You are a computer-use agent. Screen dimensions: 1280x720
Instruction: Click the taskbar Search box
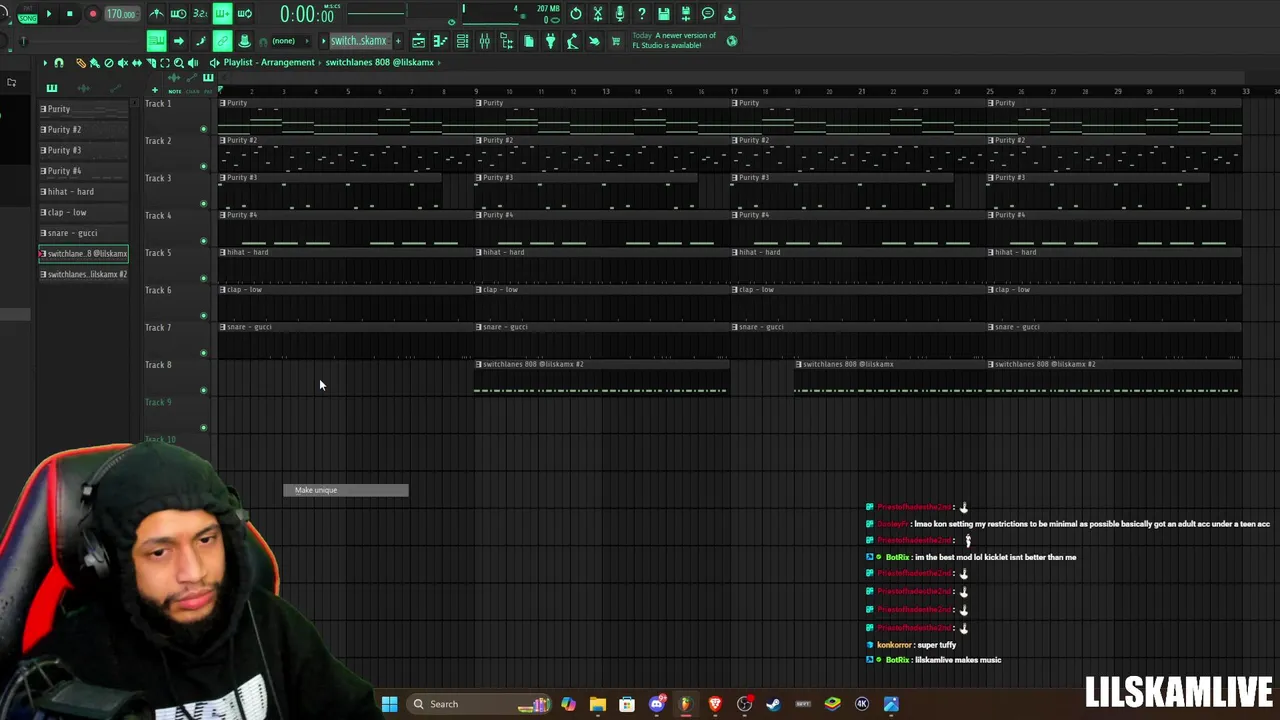(x=480, y=704)
